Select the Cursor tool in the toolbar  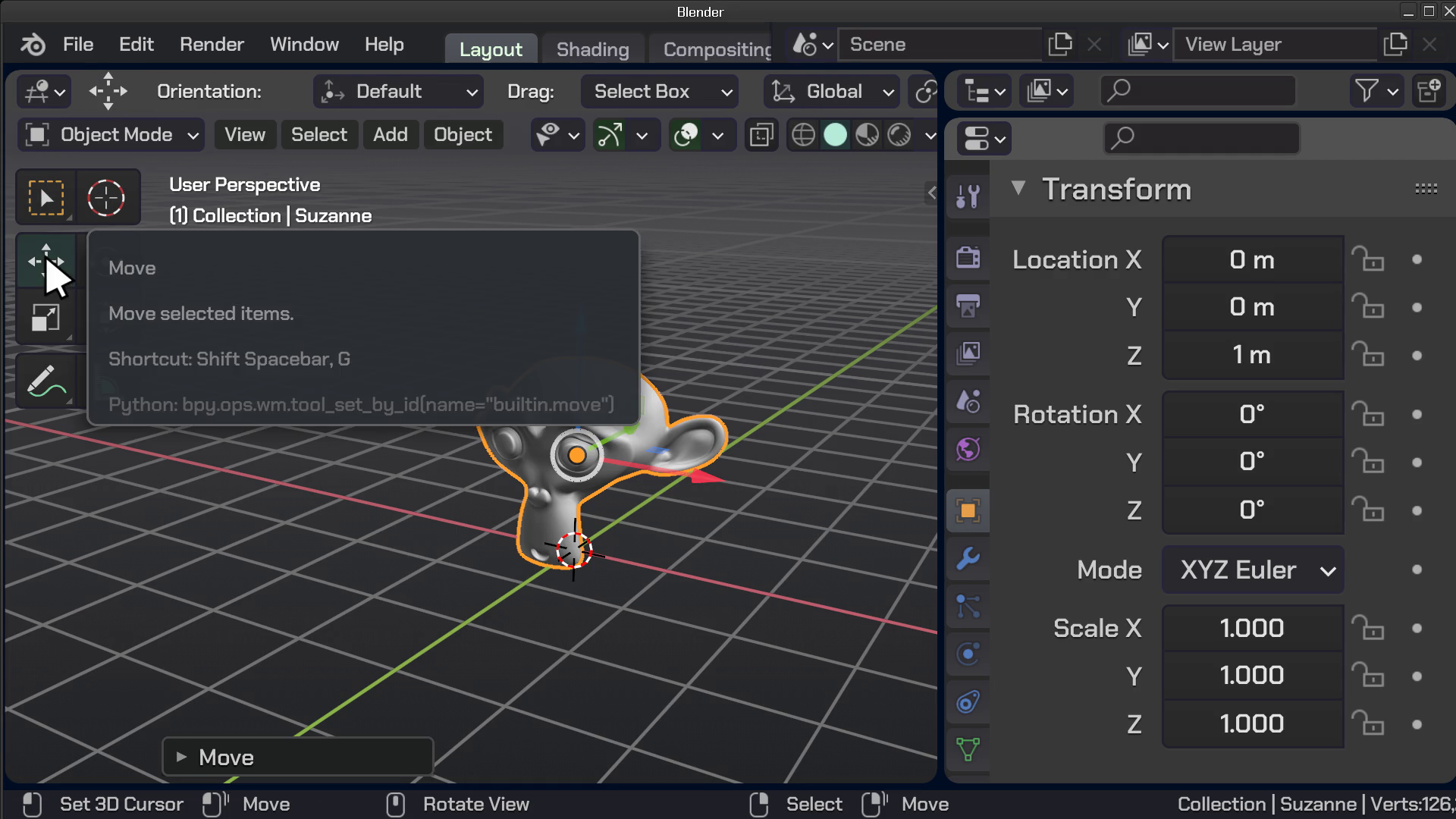tap(106, 198)
